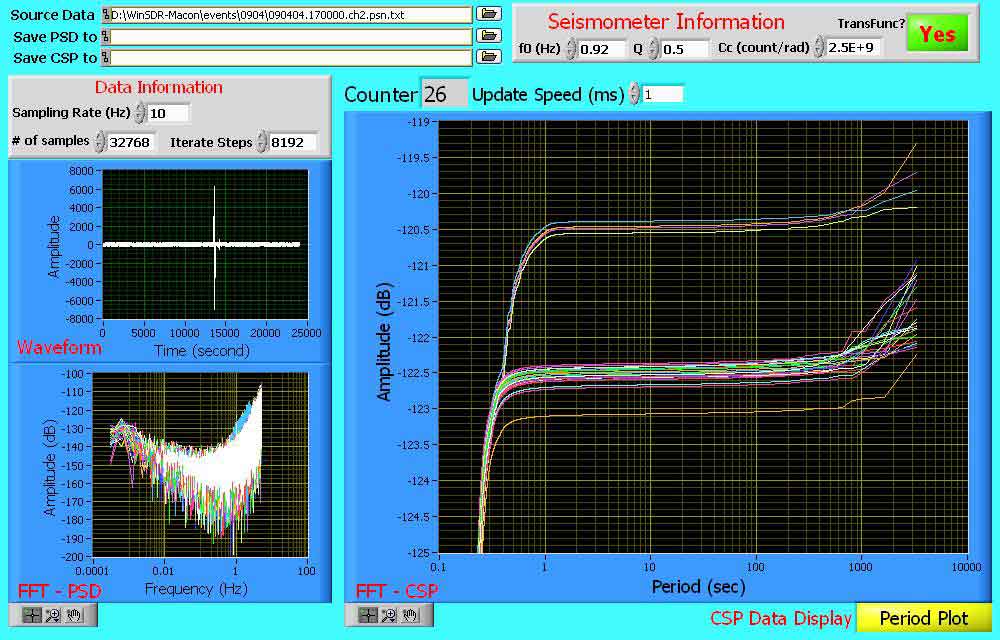Select zoom tool under FFT-PSD graph
The image size is (1000, 640).
[53, 615]
